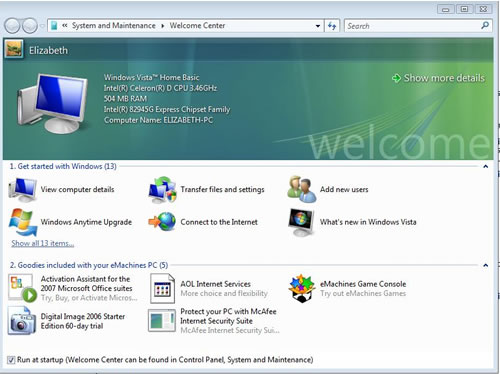Expand the arrow after System and Maintenance
The height and width of the screenshot is (374, 500).
163,26
